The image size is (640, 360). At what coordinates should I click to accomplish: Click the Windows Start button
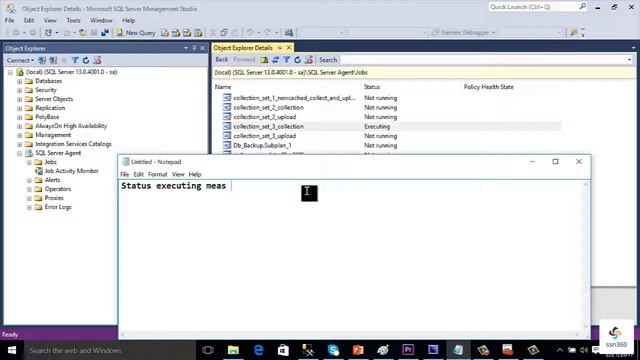(x=12, y=350)
